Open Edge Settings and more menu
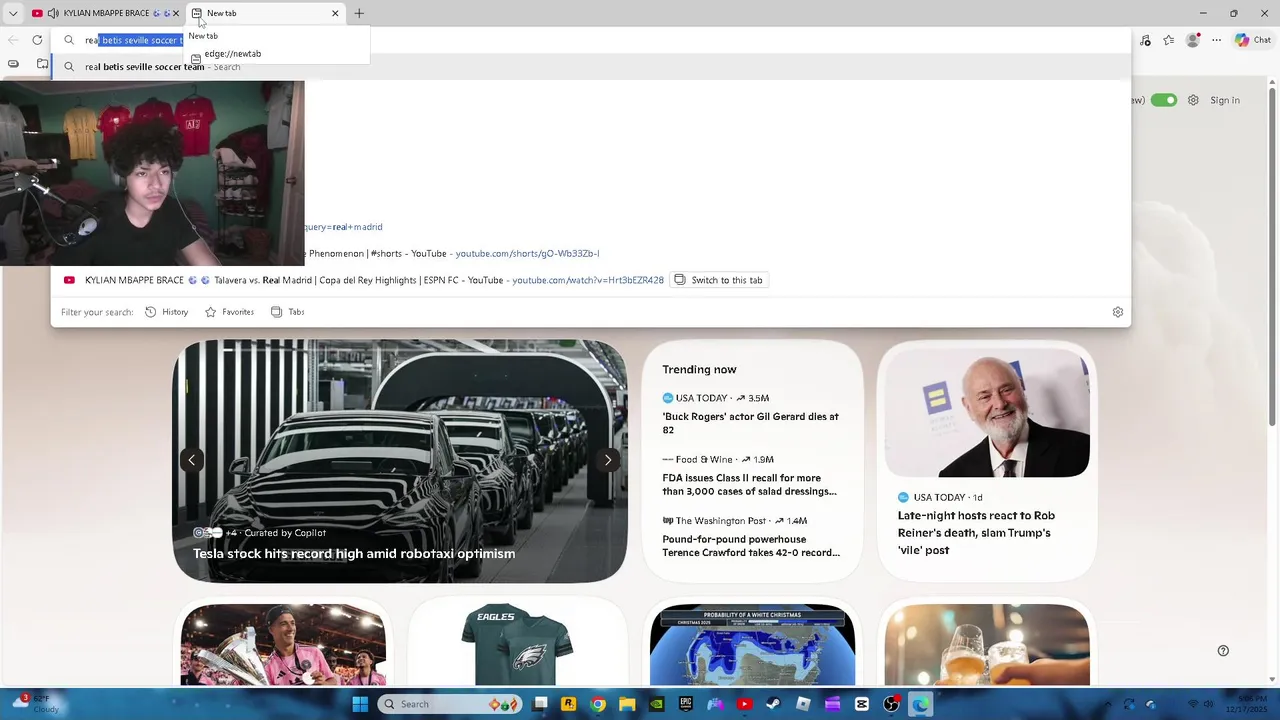 coord(1216,40)
